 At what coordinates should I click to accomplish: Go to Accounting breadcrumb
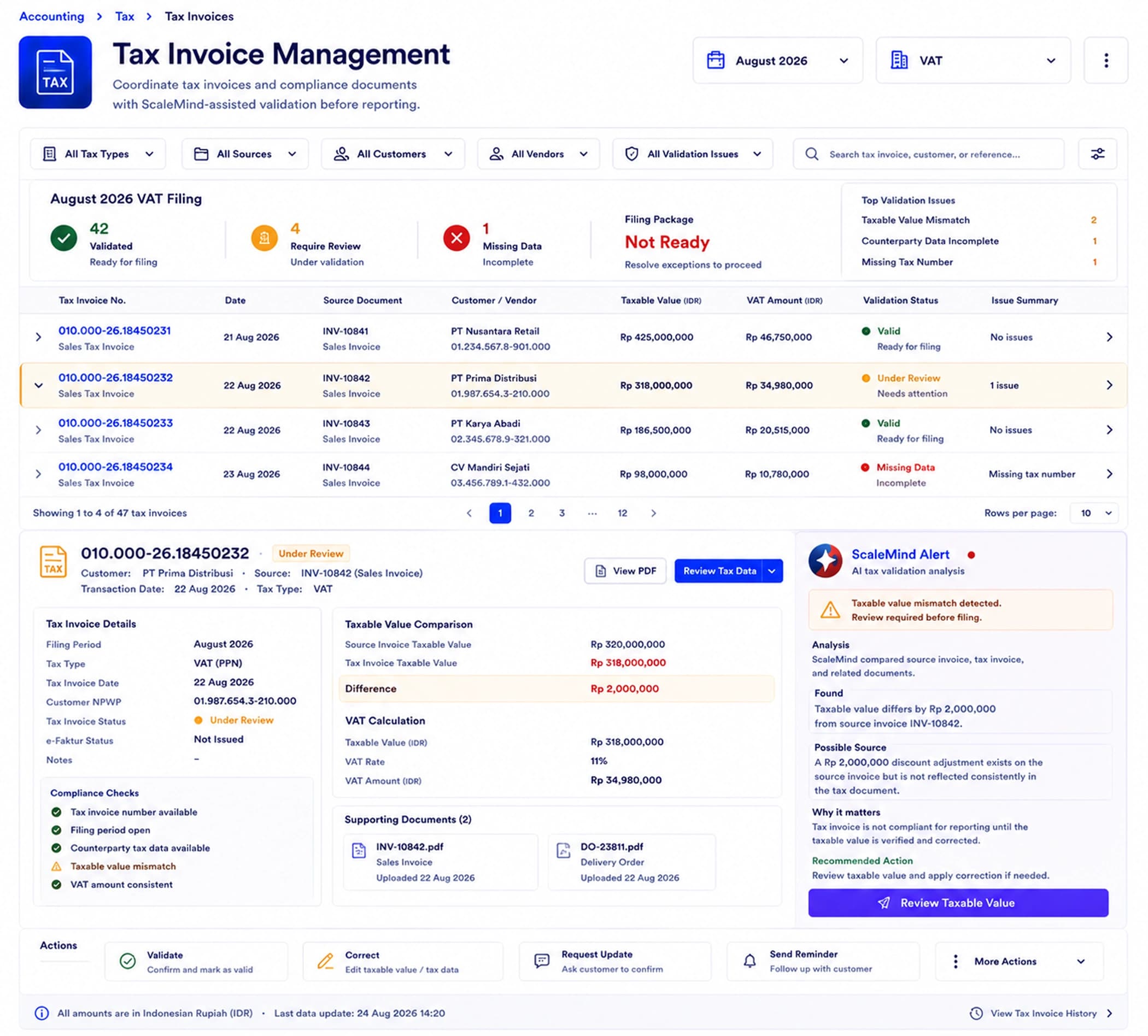[x=52, y=16]
